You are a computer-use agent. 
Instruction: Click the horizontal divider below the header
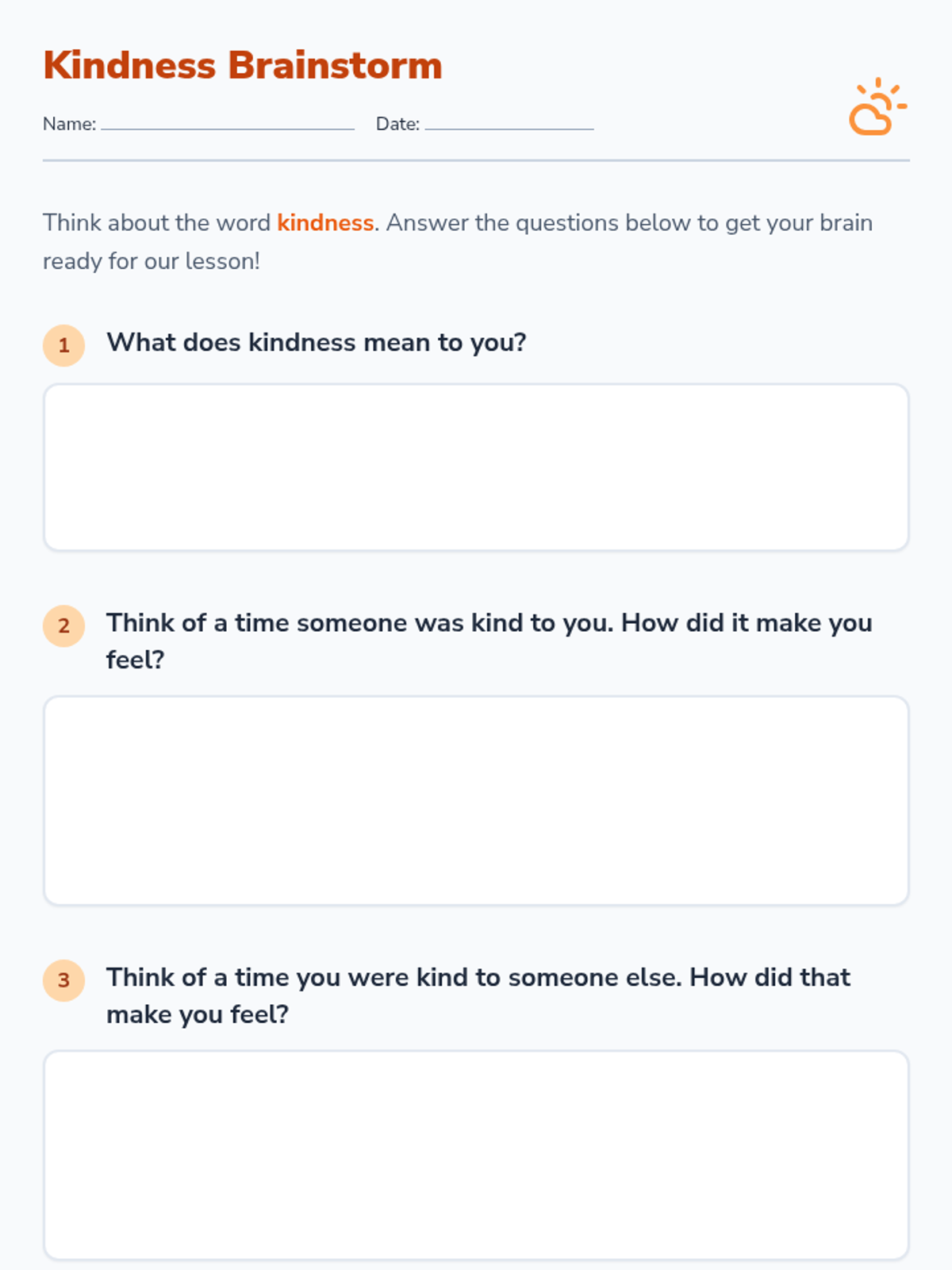476,160
